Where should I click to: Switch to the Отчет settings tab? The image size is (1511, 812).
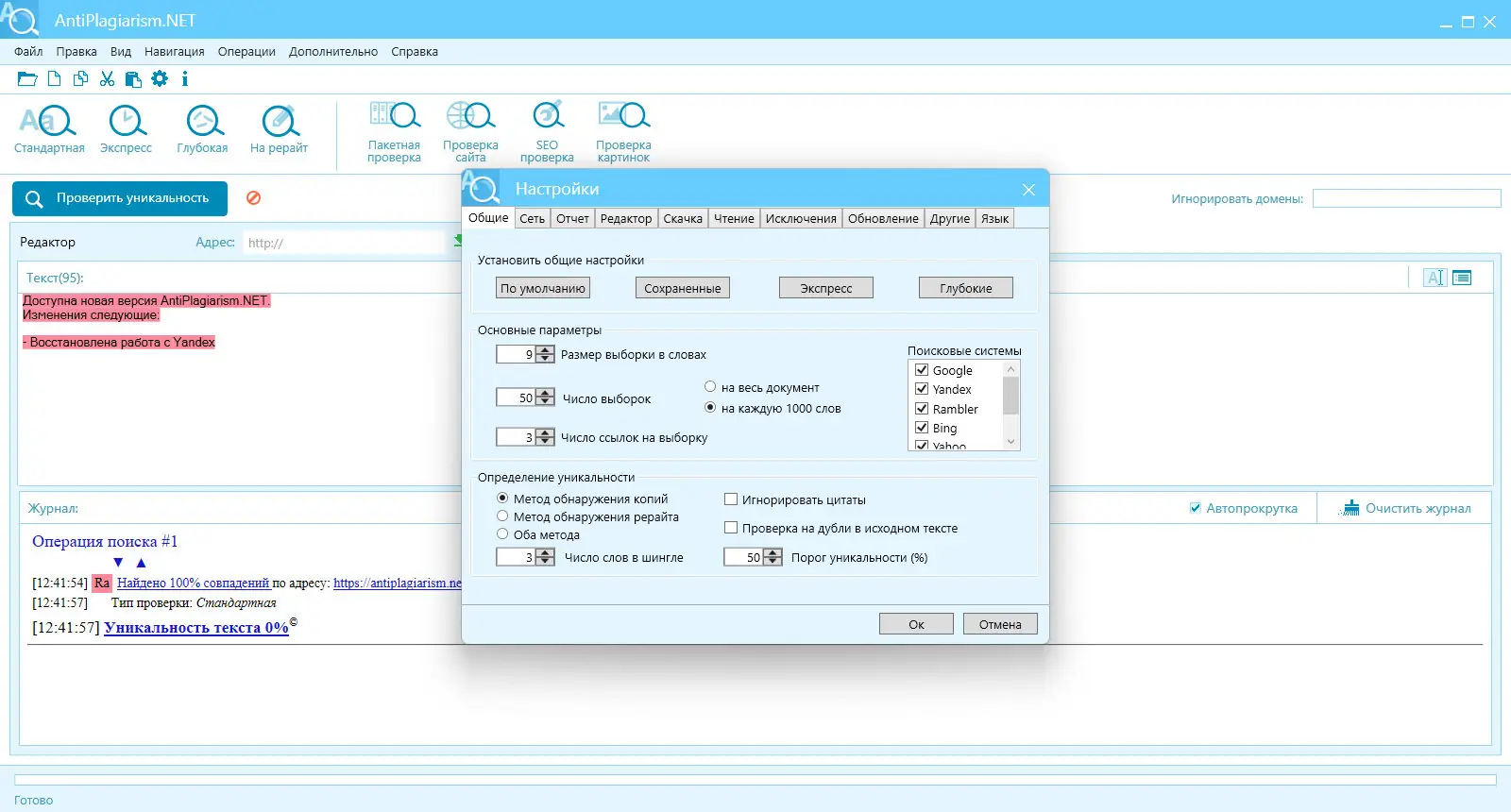coord(572,219)
